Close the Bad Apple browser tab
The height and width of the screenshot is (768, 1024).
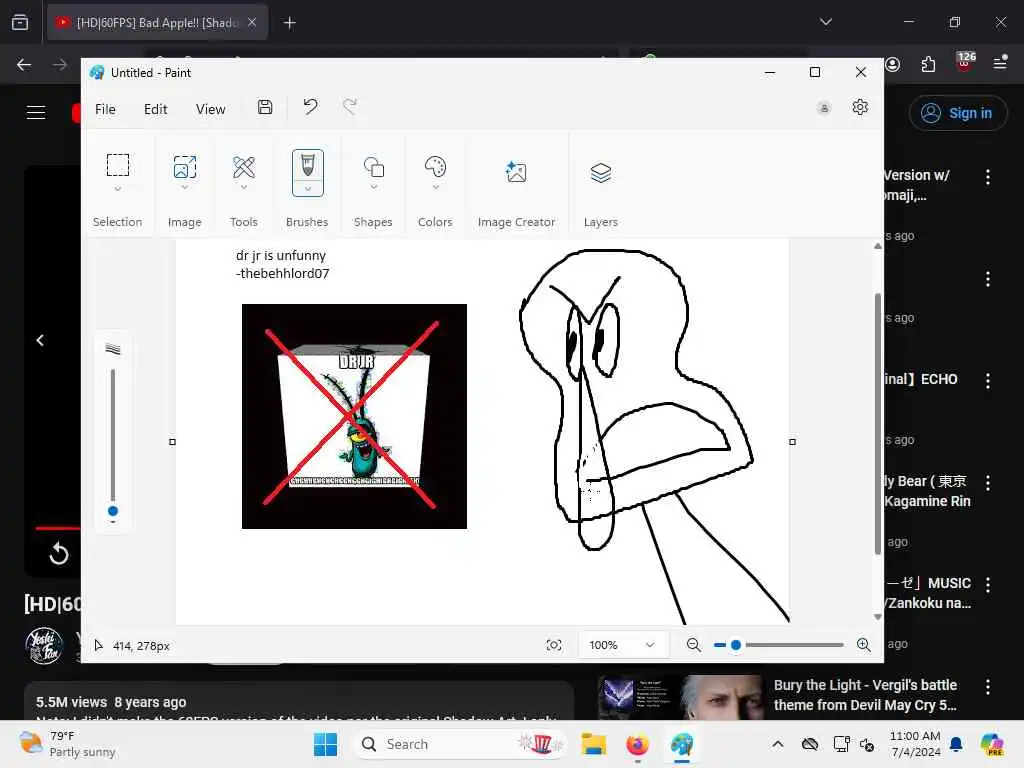252,23
